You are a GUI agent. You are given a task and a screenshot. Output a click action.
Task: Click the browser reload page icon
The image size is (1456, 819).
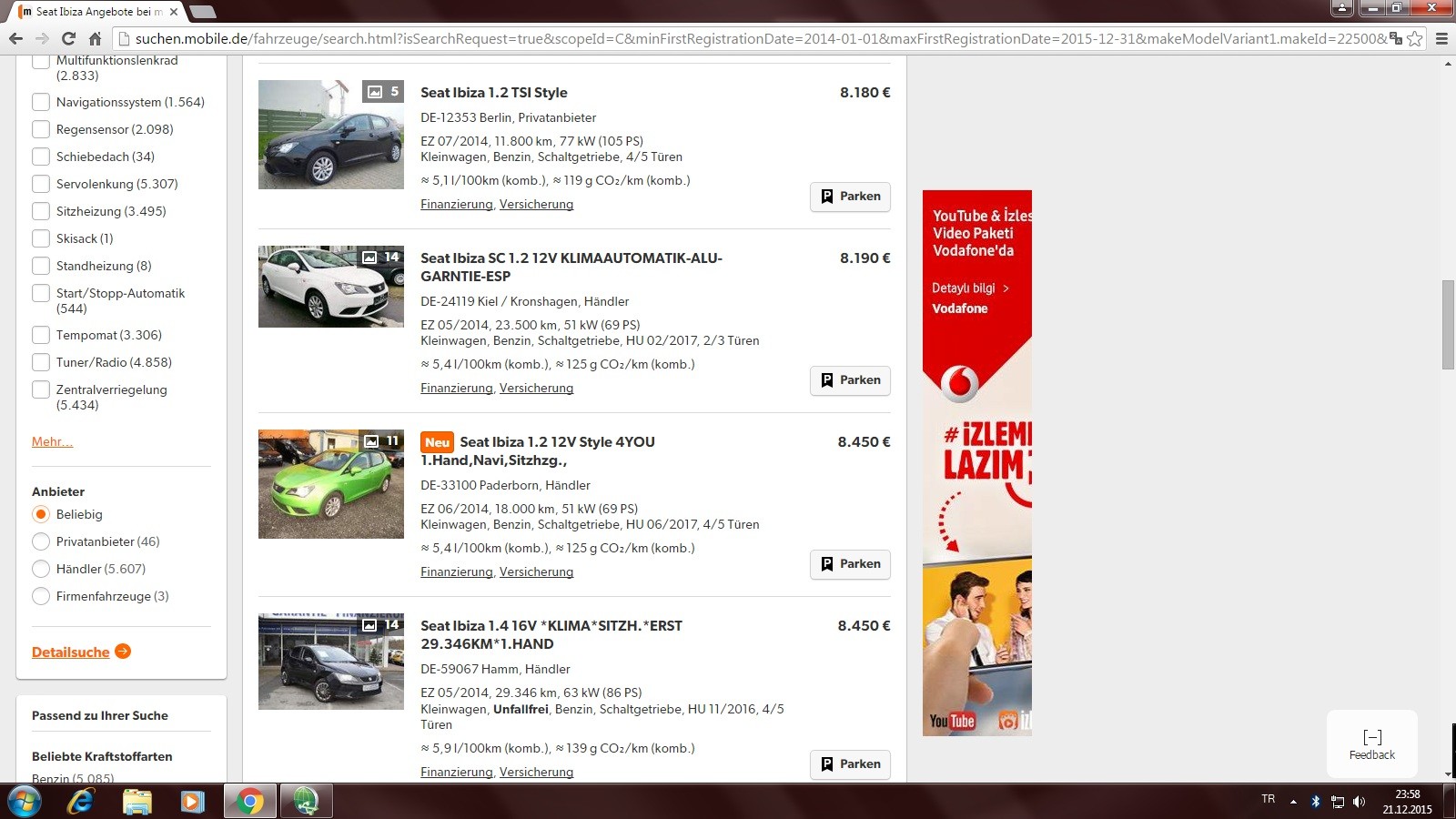[x=68, y=38]
